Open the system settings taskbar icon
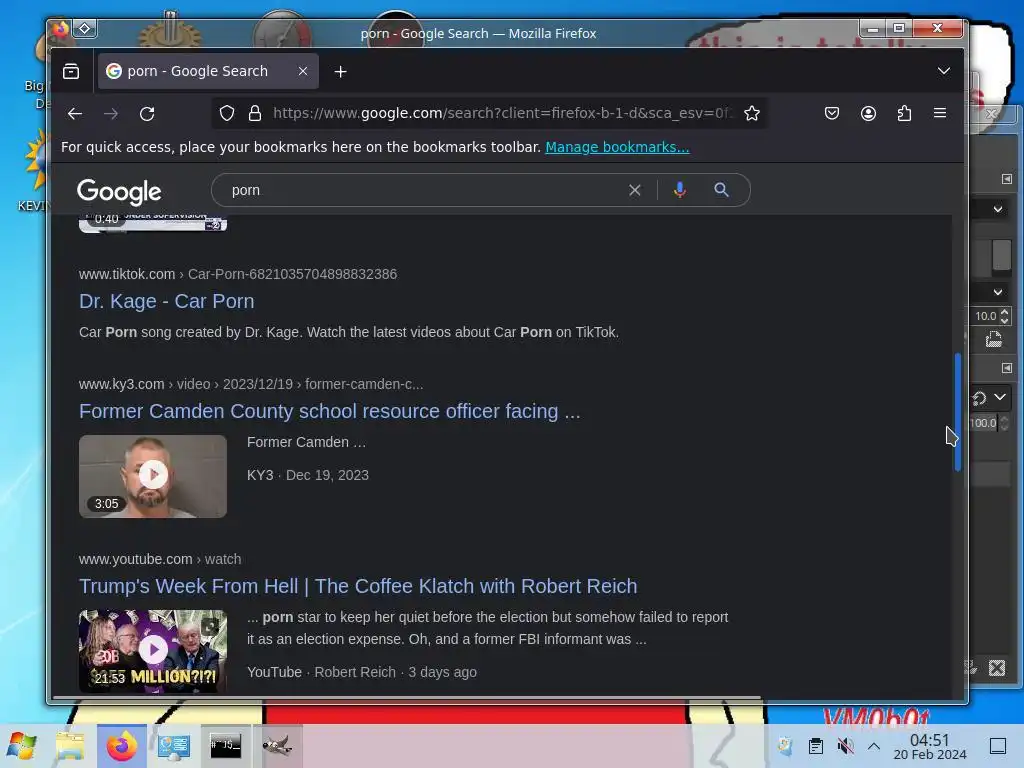This screenshot has height=768, width=1024. [174, 746]
